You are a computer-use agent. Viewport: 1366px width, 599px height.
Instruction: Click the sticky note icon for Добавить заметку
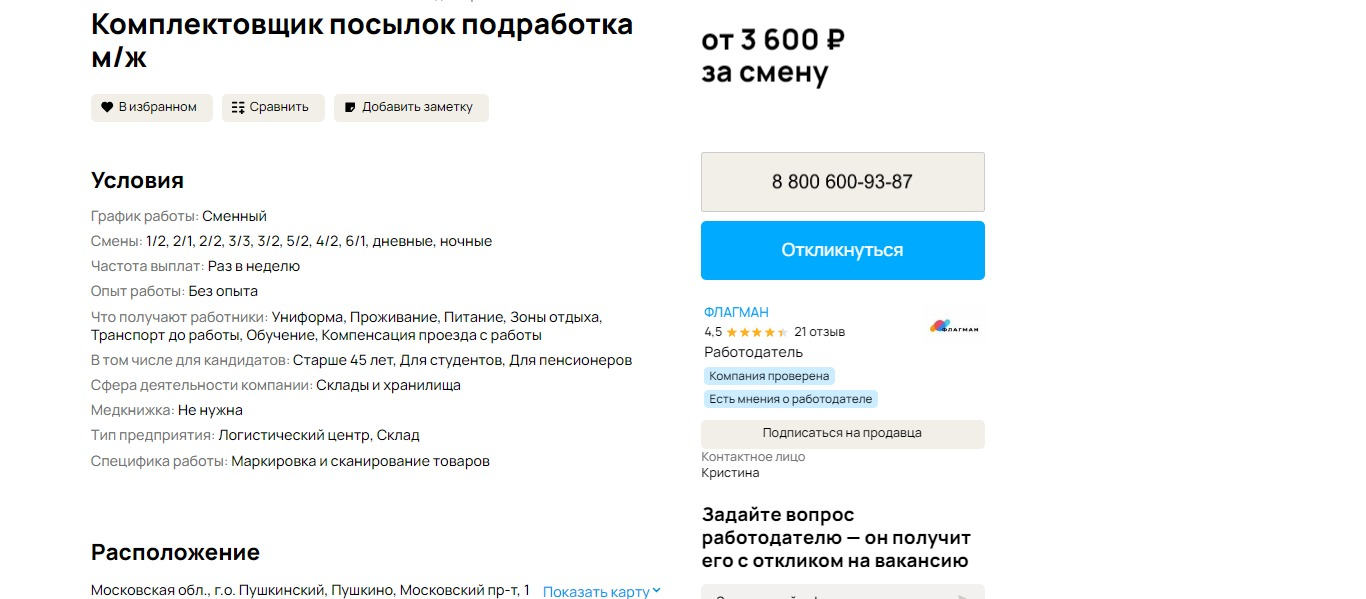coord(350,107)
